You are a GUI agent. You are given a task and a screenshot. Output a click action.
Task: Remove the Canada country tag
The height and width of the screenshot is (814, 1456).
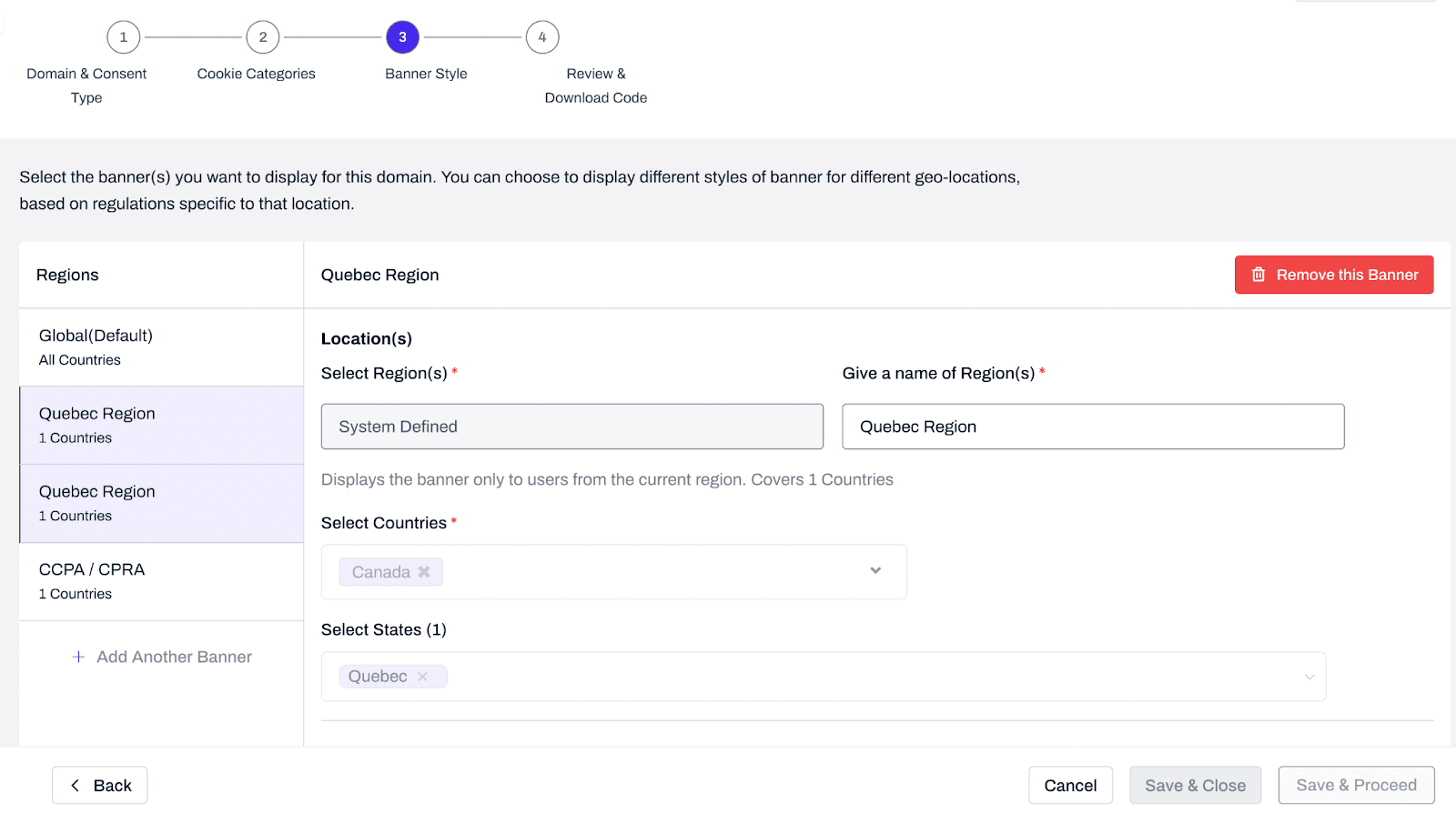(x=424, y=572)
